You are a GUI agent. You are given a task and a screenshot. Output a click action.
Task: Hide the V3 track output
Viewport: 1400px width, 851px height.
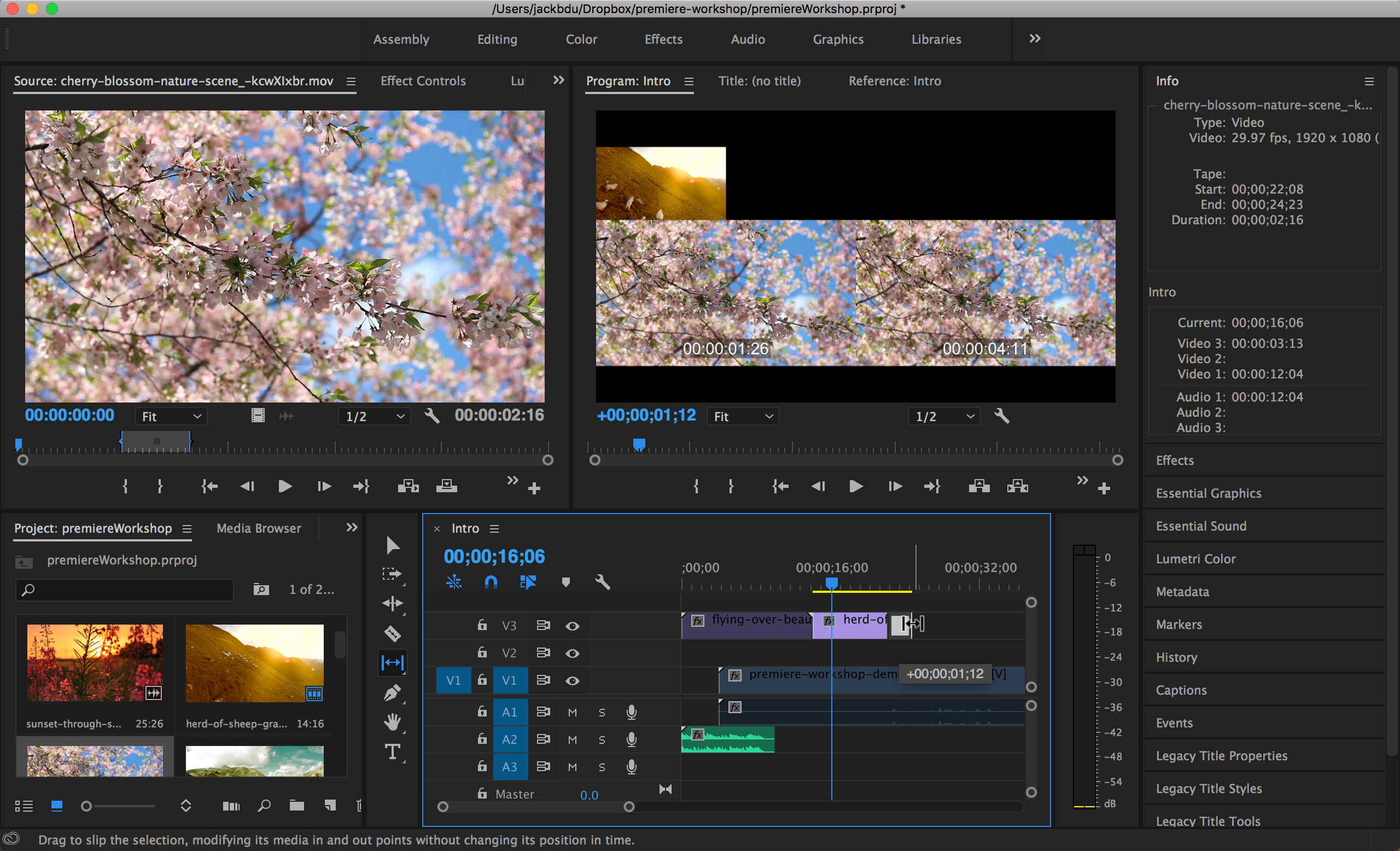(572, 626)
